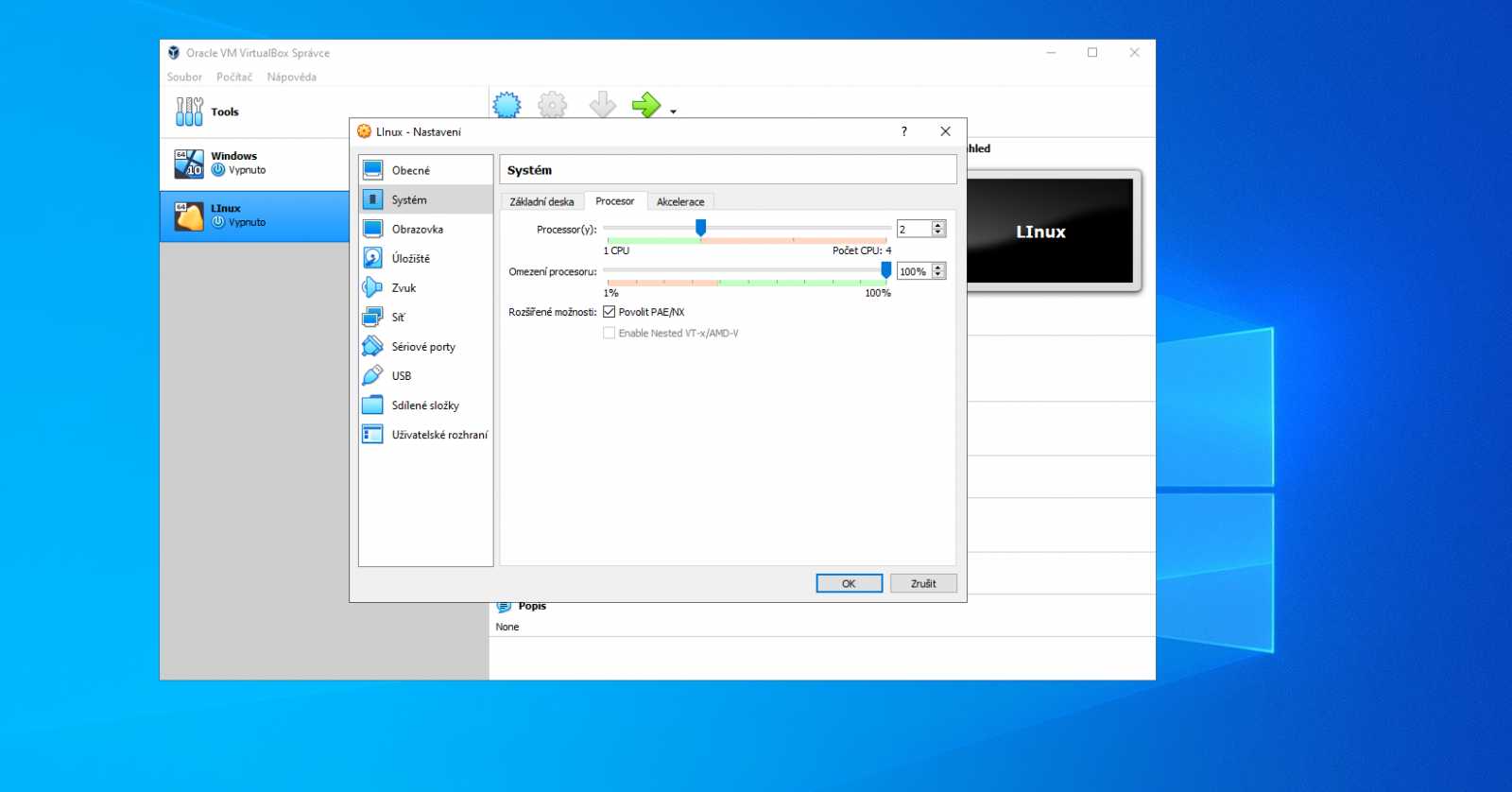Minimize the VirtualBox Správce window

(x=1051, y=53)
